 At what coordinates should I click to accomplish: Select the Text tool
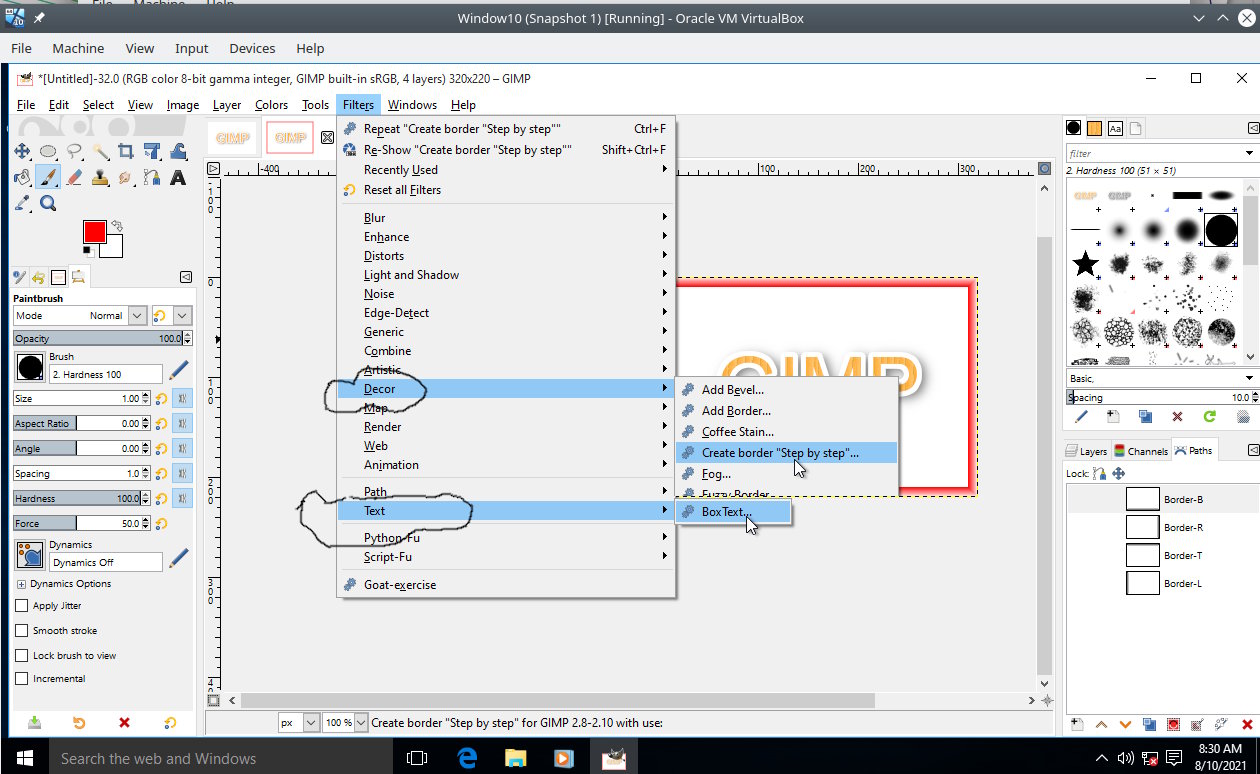pyautogui.click(x=178, y=178)
